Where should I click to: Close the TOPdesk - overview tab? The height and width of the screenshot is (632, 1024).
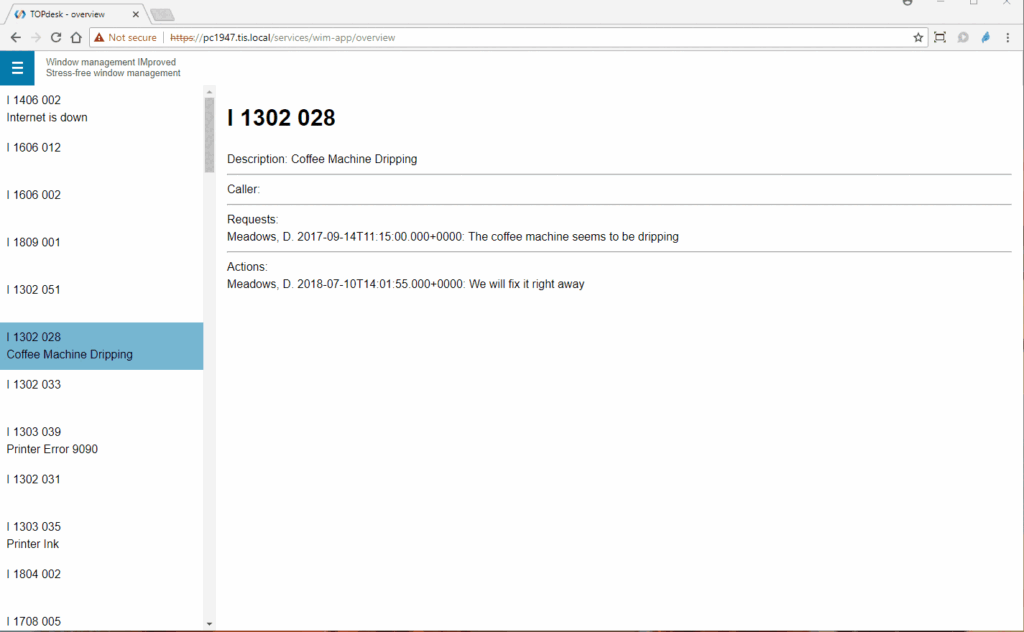click(x=136, y=14)
